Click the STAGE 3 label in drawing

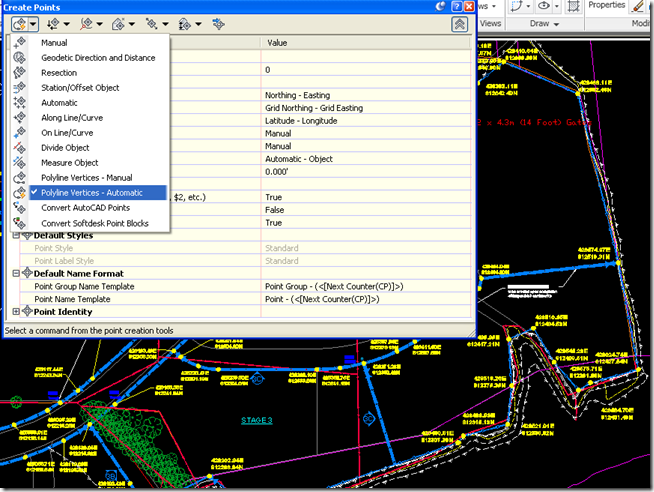257,420
